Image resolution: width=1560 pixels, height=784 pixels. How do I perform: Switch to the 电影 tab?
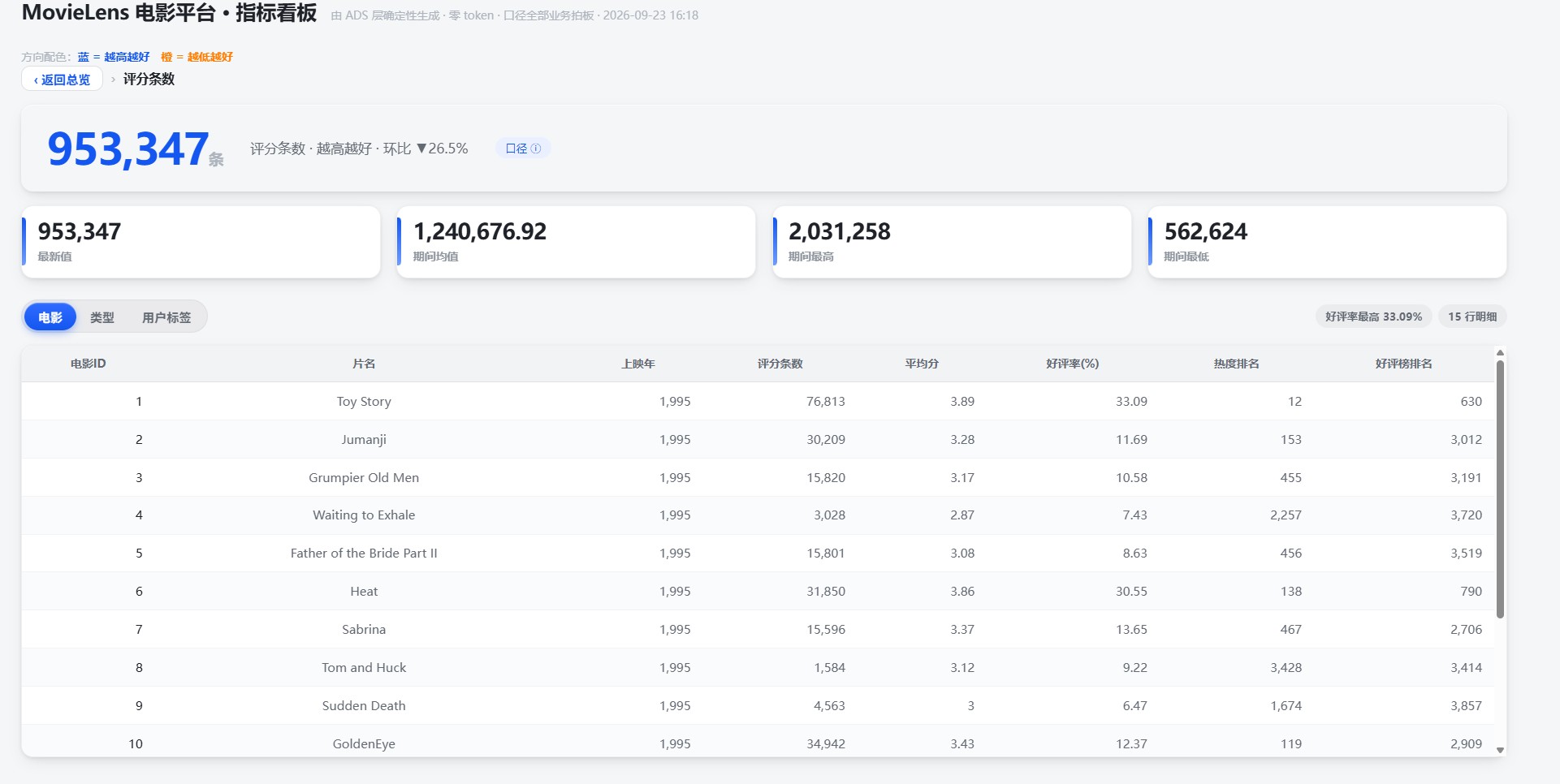50,317
